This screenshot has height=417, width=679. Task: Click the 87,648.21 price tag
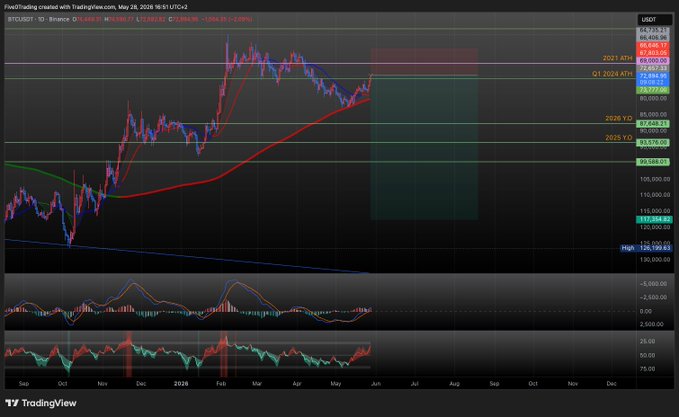[x=653, y=124]
